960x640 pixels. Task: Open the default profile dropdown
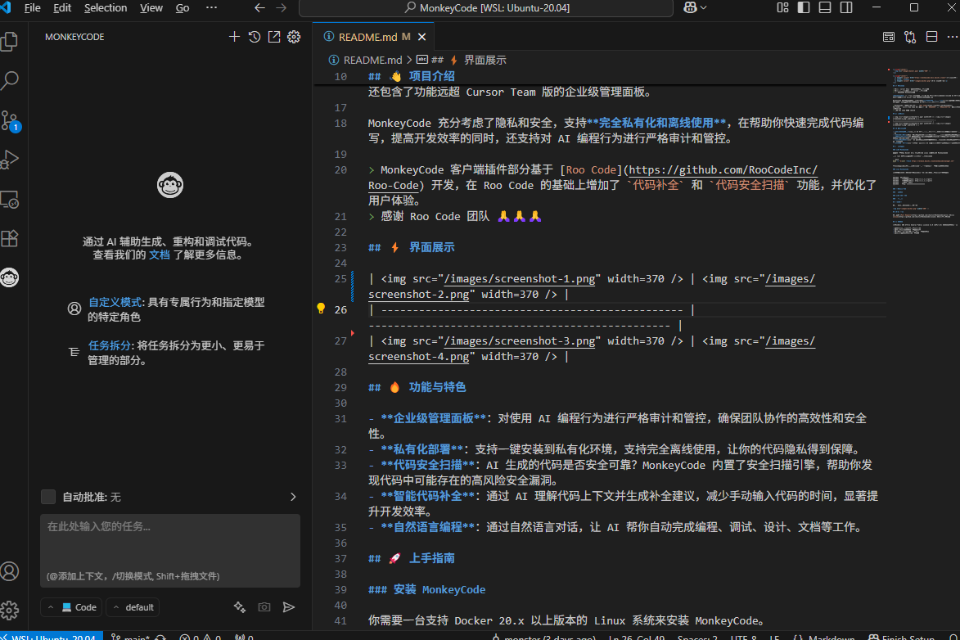[x=133, y=607]
